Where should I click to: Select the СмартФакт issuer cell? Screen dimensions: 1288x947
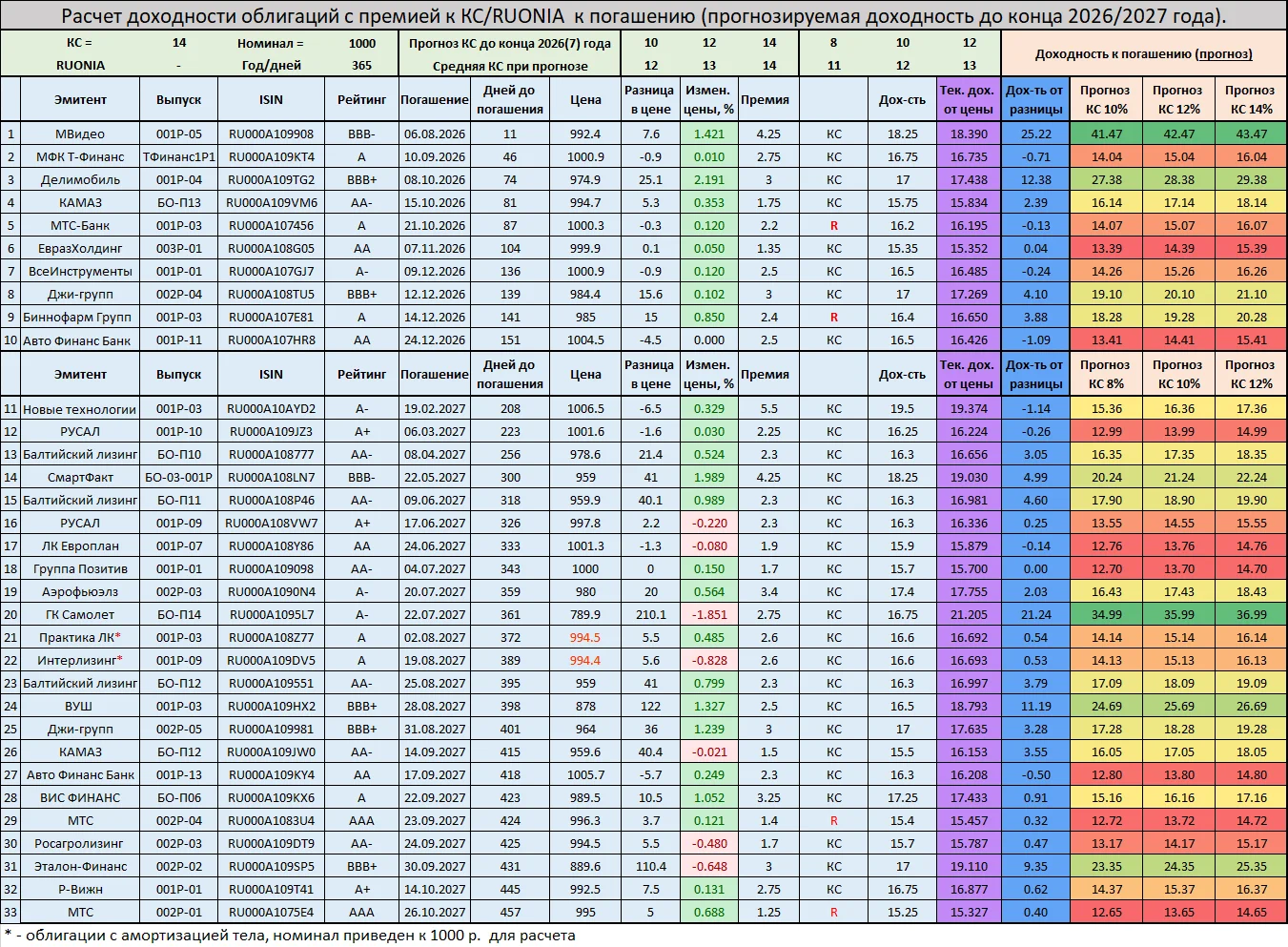[x=80, y=478]
